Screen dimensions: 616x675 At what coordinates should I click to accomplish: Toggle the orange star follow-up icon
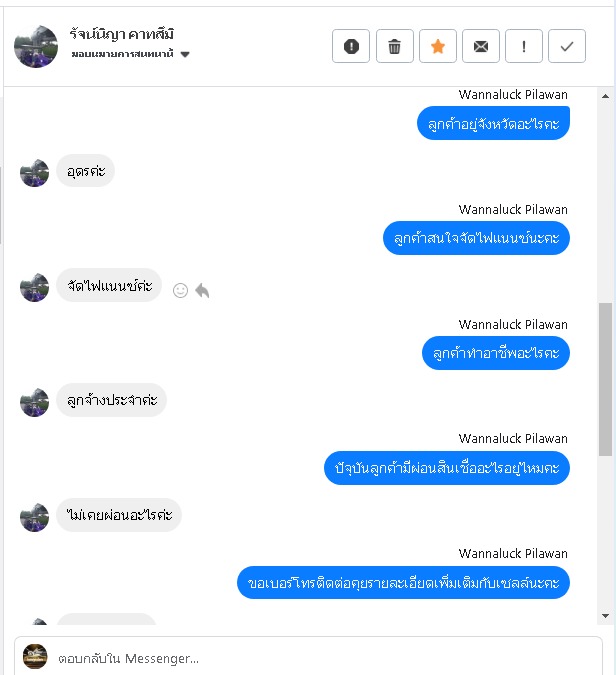point(438,46)
